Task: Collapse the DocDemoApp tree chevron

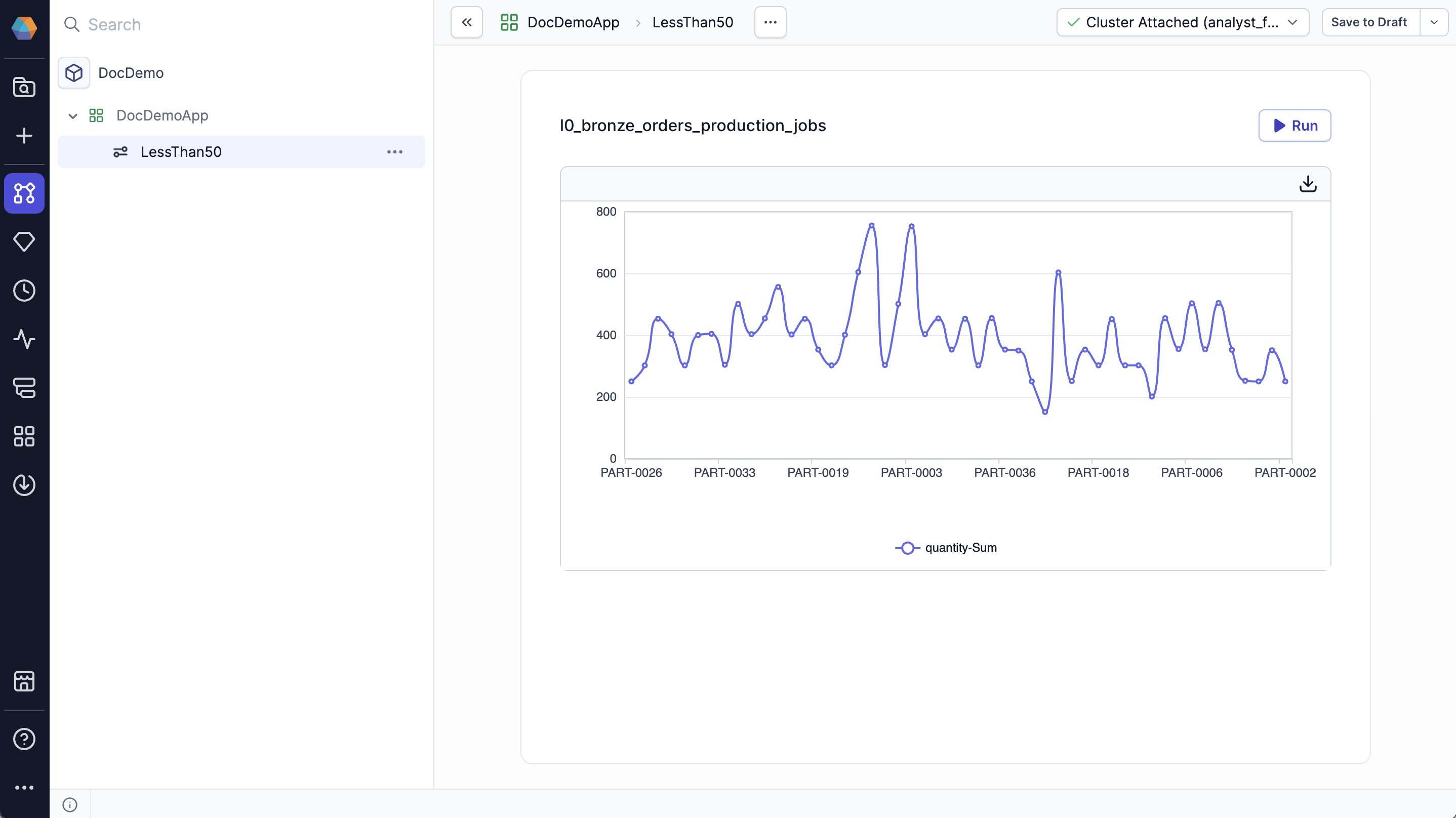Action: 73,116
